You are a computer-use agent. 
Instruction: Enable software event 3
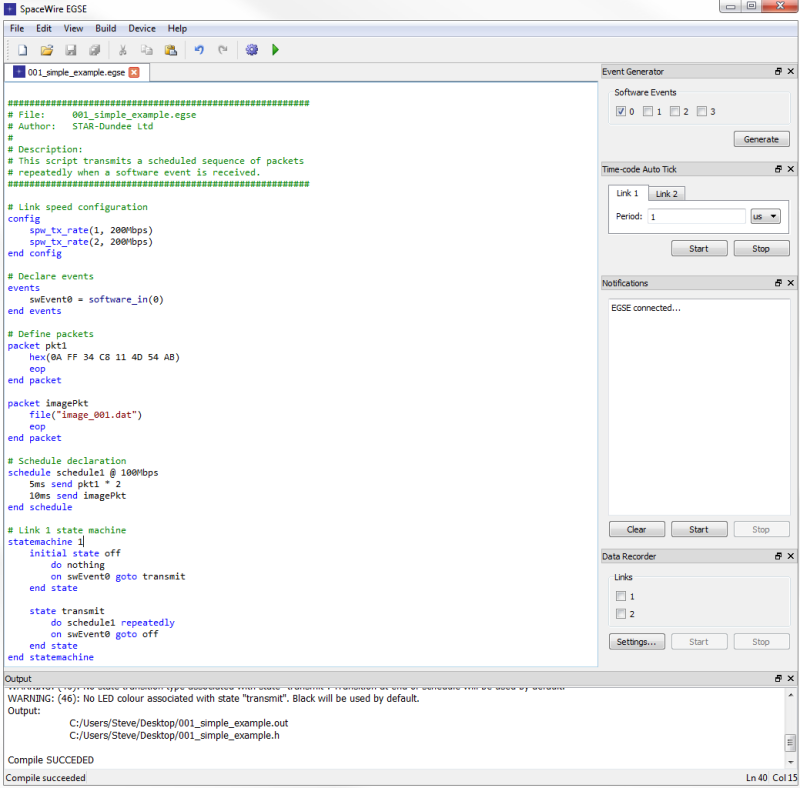703,111
